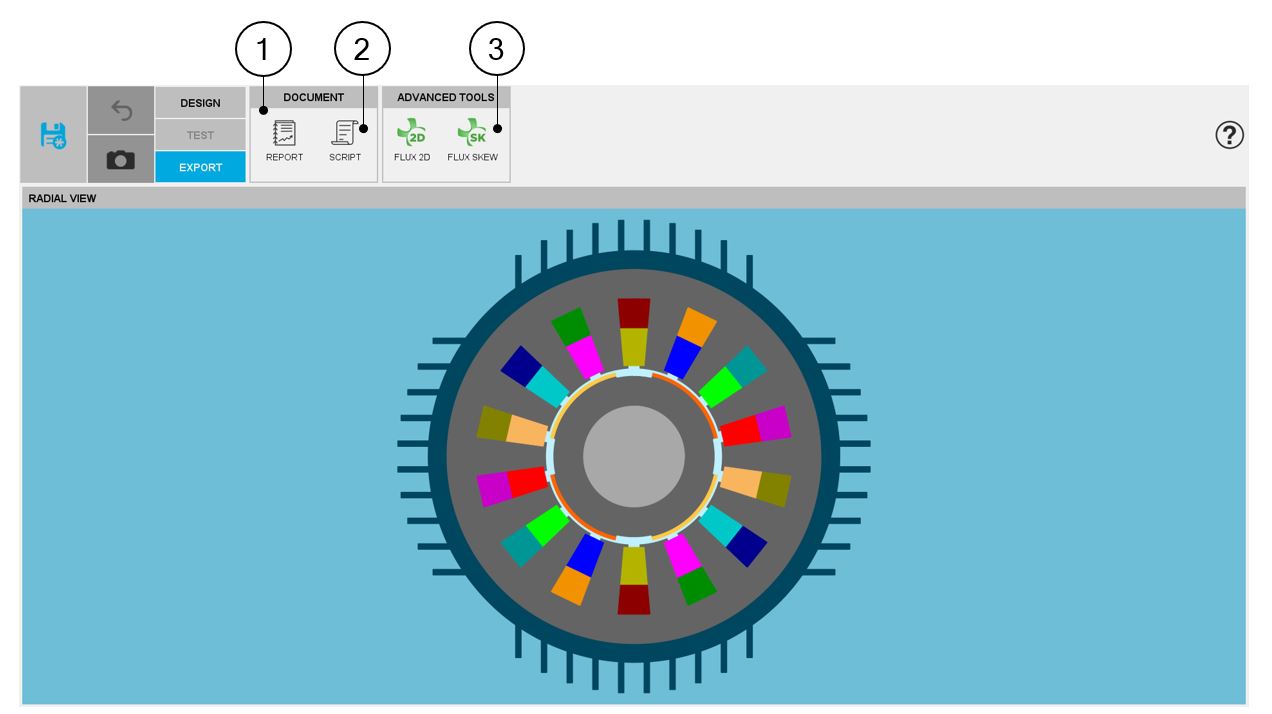Click the circled number 2 callout

(x=362, y=50)
